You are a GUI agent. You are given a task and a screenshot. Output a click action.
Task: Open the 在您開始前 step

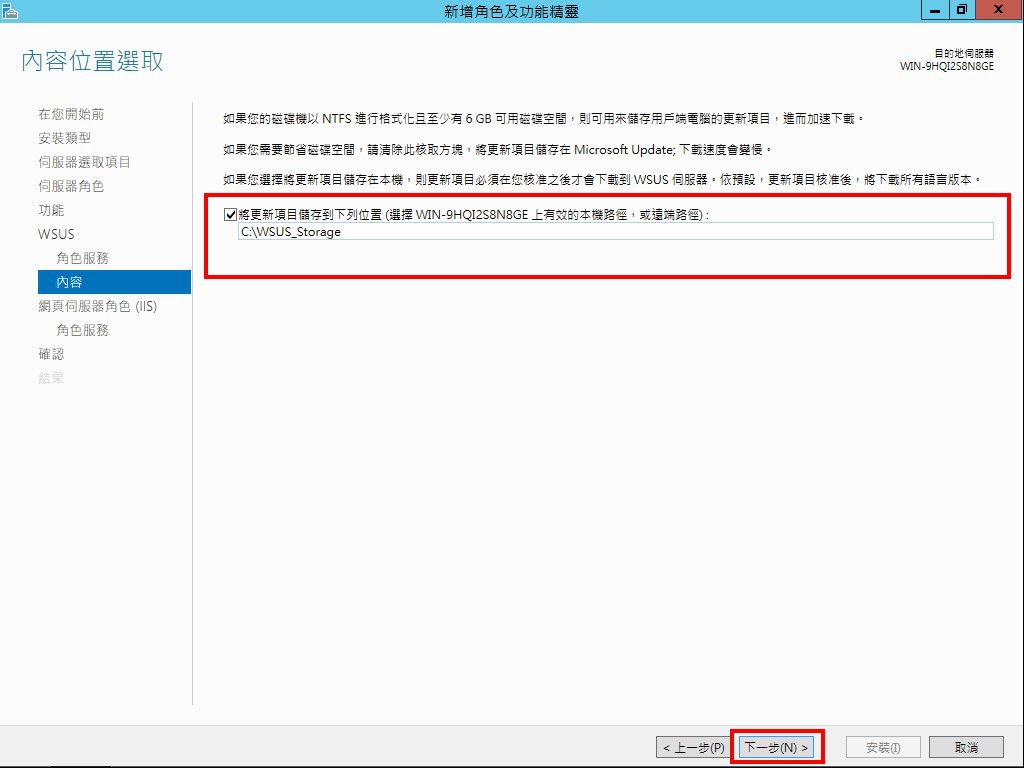pos(71,114)
